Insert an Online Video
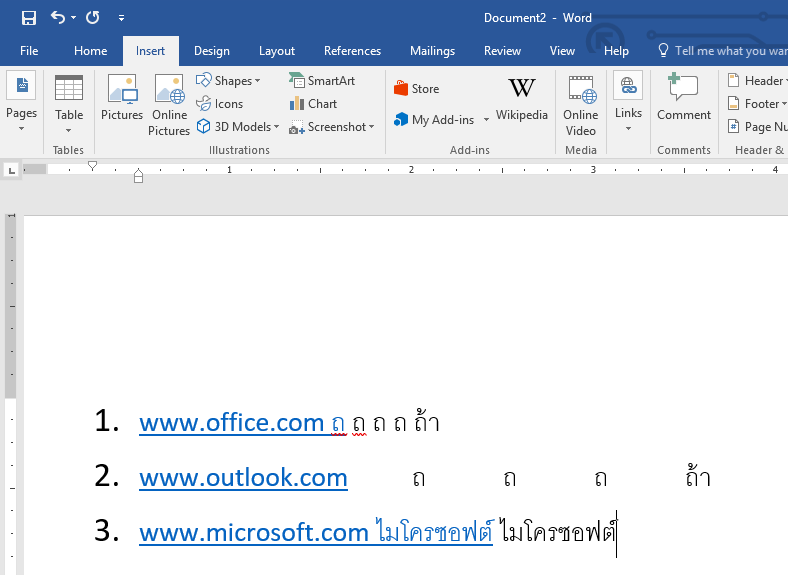The image size is (788, 575). [x=580, y=105]
